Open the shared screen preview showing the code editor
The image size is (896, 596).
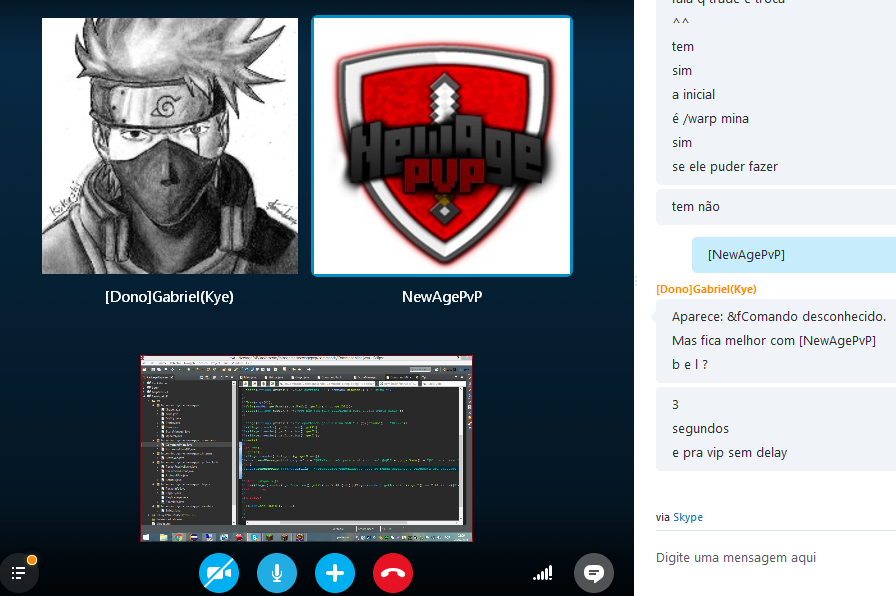tap(306, 449)
